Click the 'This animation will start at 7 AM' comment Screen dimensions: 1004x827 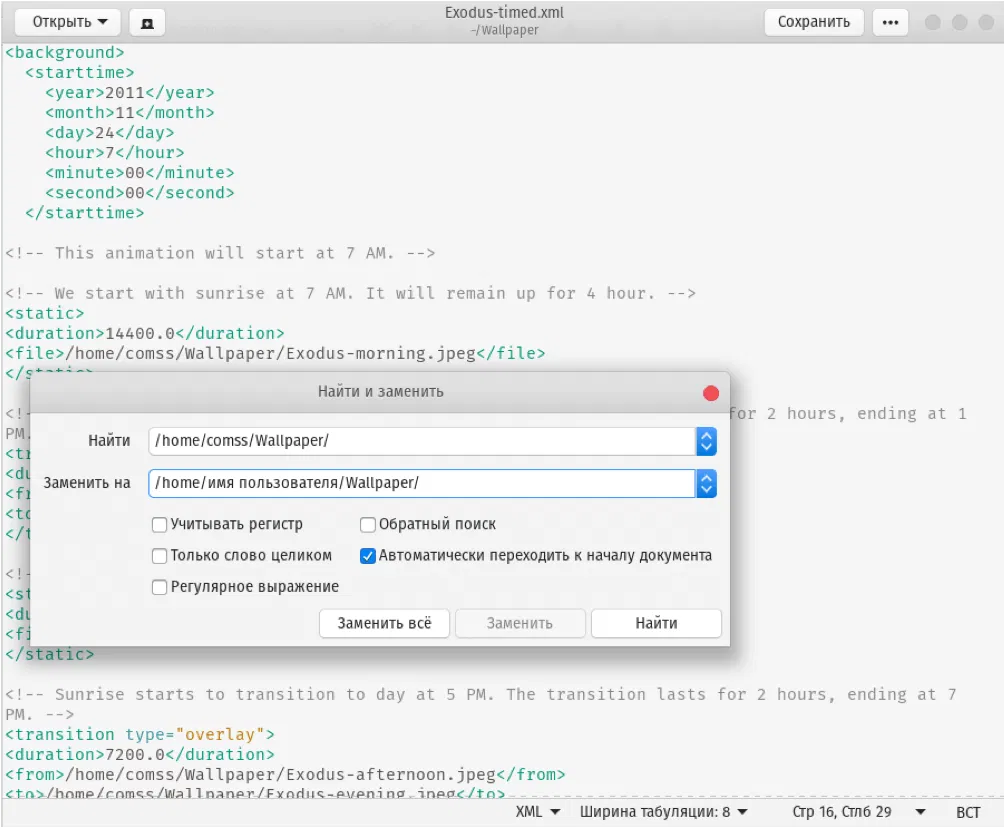pos(220,253)
